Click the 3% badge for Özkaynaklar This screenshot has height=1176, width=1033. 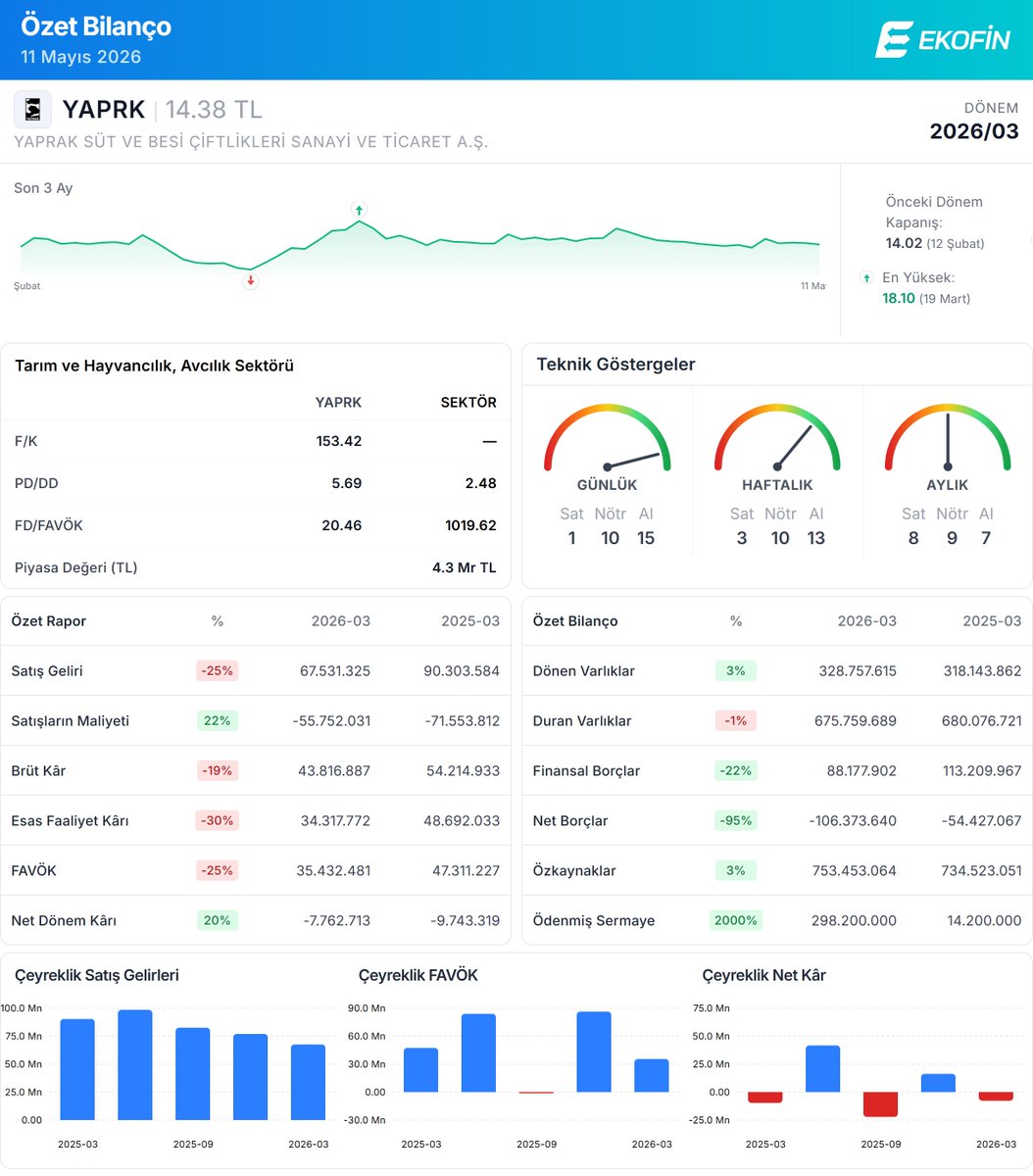pos(736,871)
